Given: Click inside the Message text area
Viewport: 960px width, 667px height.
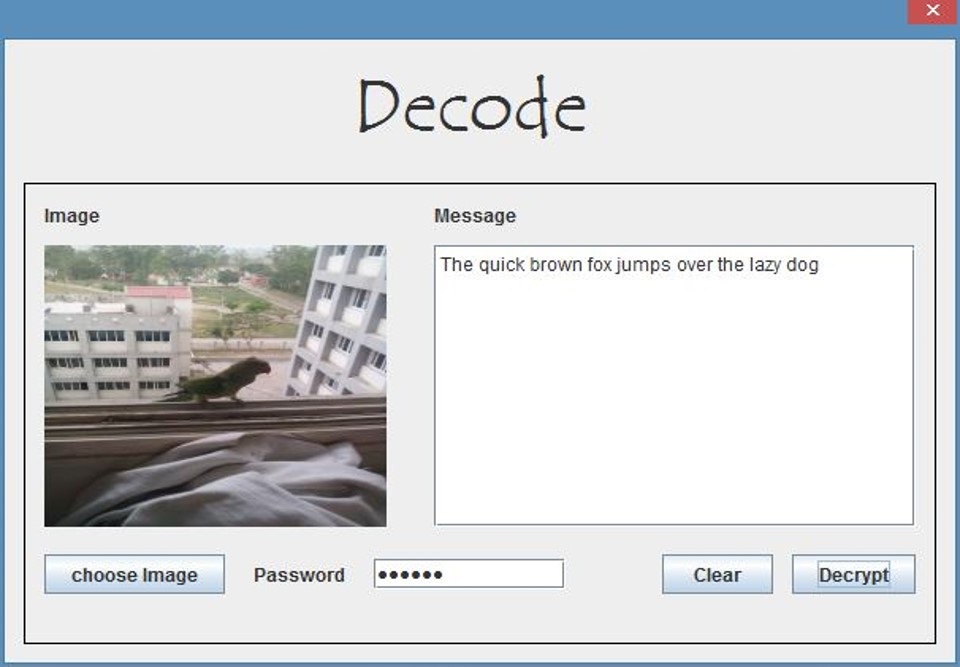Looking at the screenshot, I should [673, 386].
